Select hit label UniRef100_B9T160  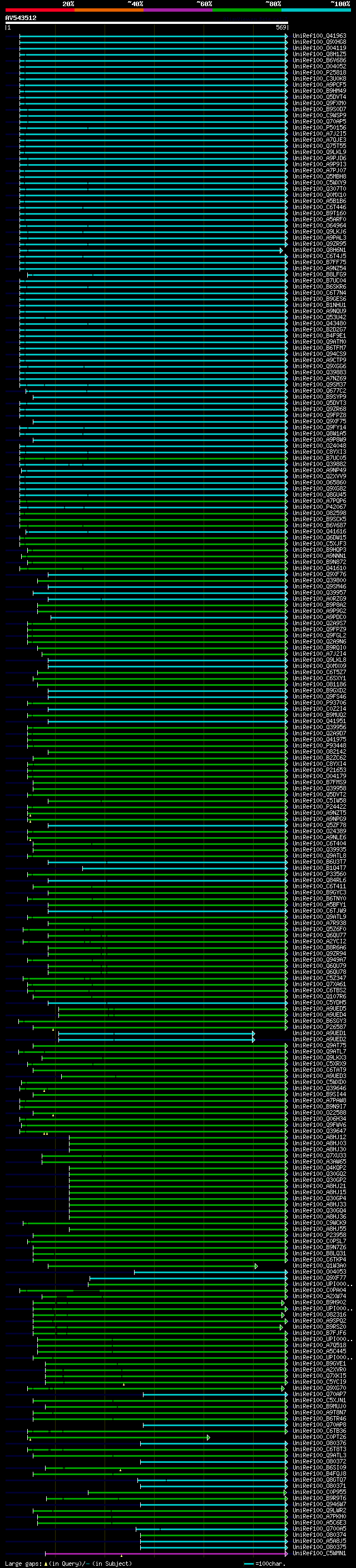click(x=319, y=213)
